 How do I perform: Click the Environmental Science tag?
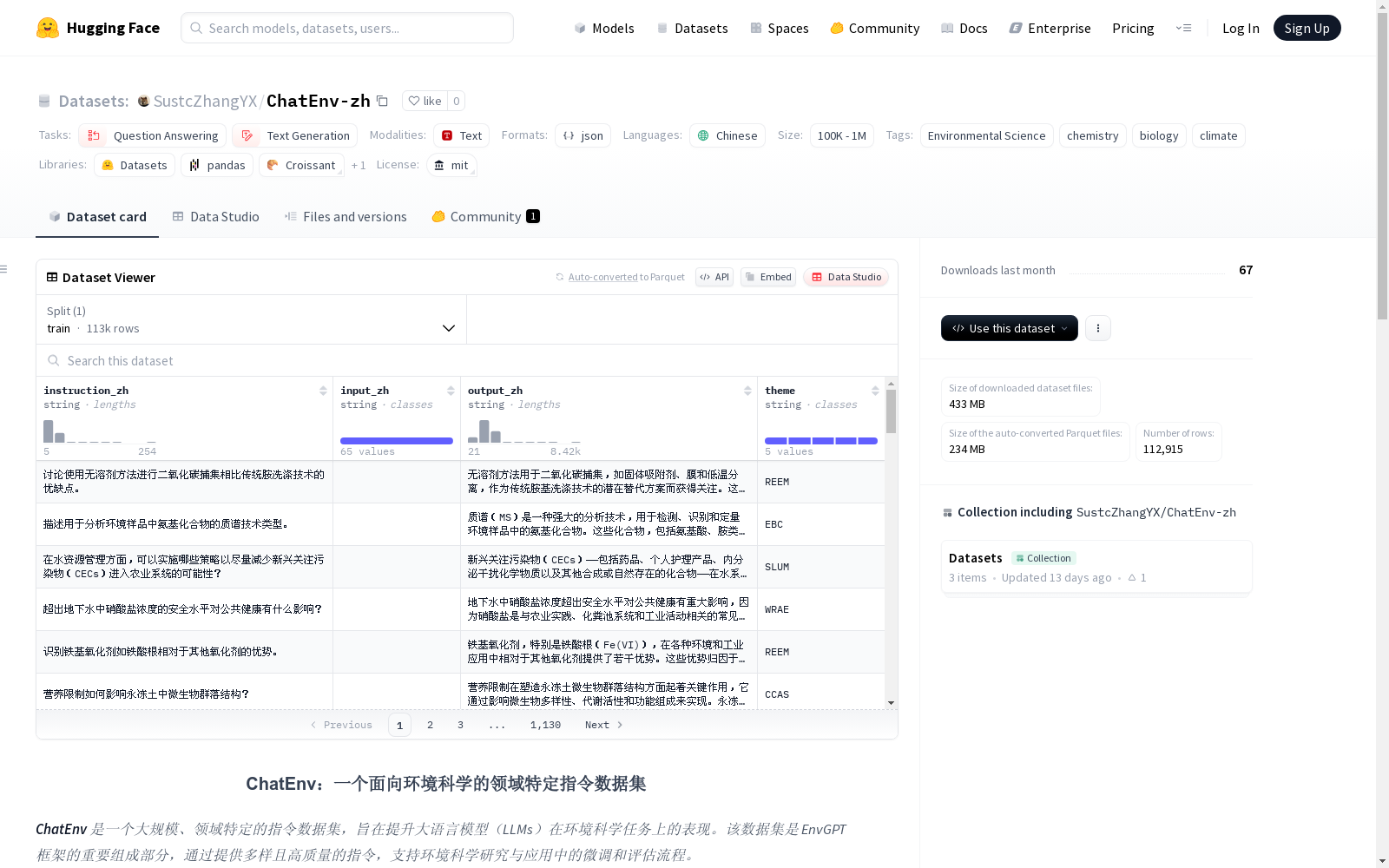pos(986,135)
